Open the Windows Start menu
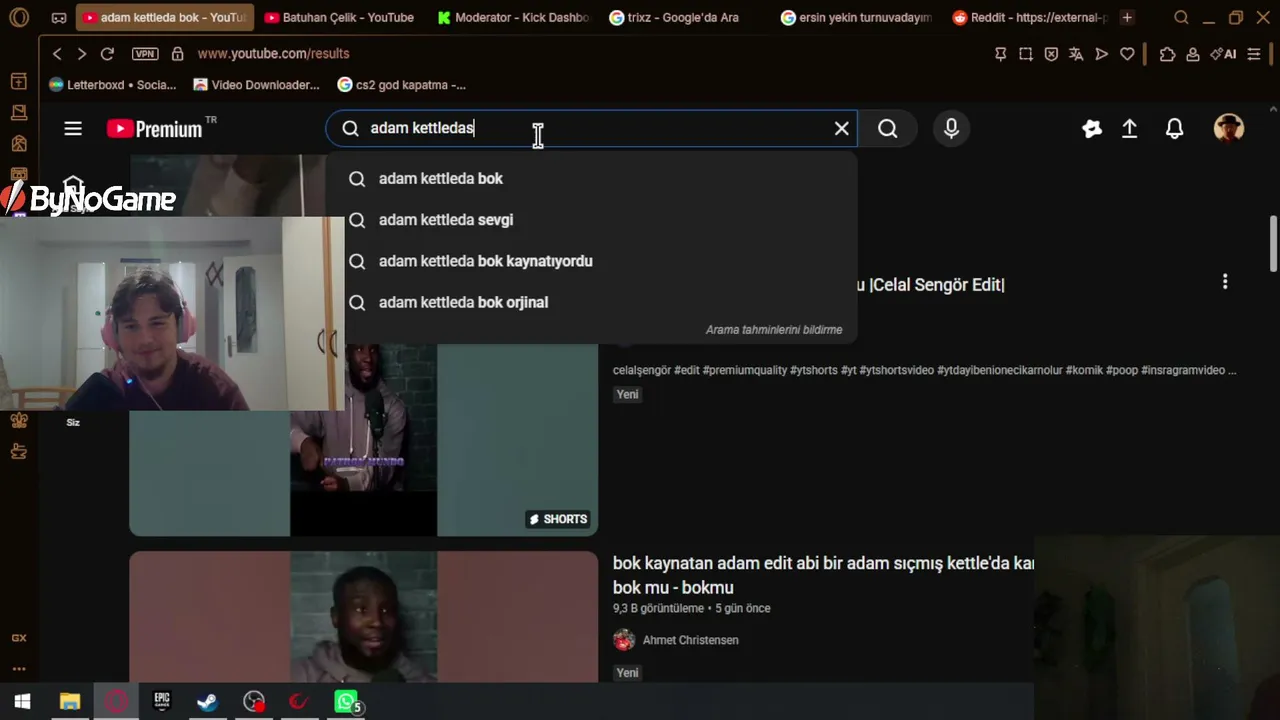The image size is (1280, 720). coord(22,702)
